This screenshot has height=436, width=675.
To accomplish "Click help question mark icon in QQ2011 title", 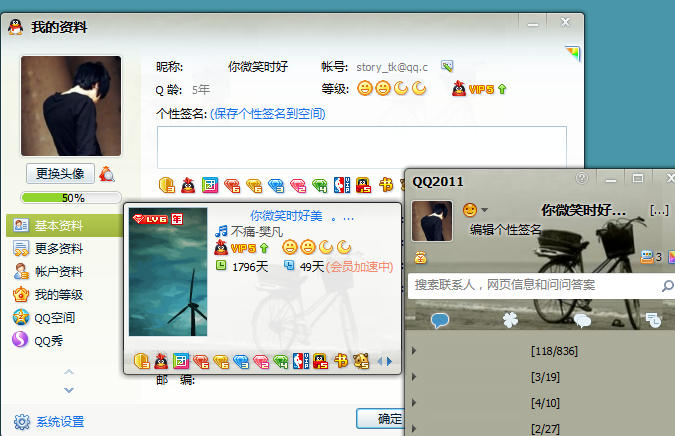I will [x=582, y=178].
